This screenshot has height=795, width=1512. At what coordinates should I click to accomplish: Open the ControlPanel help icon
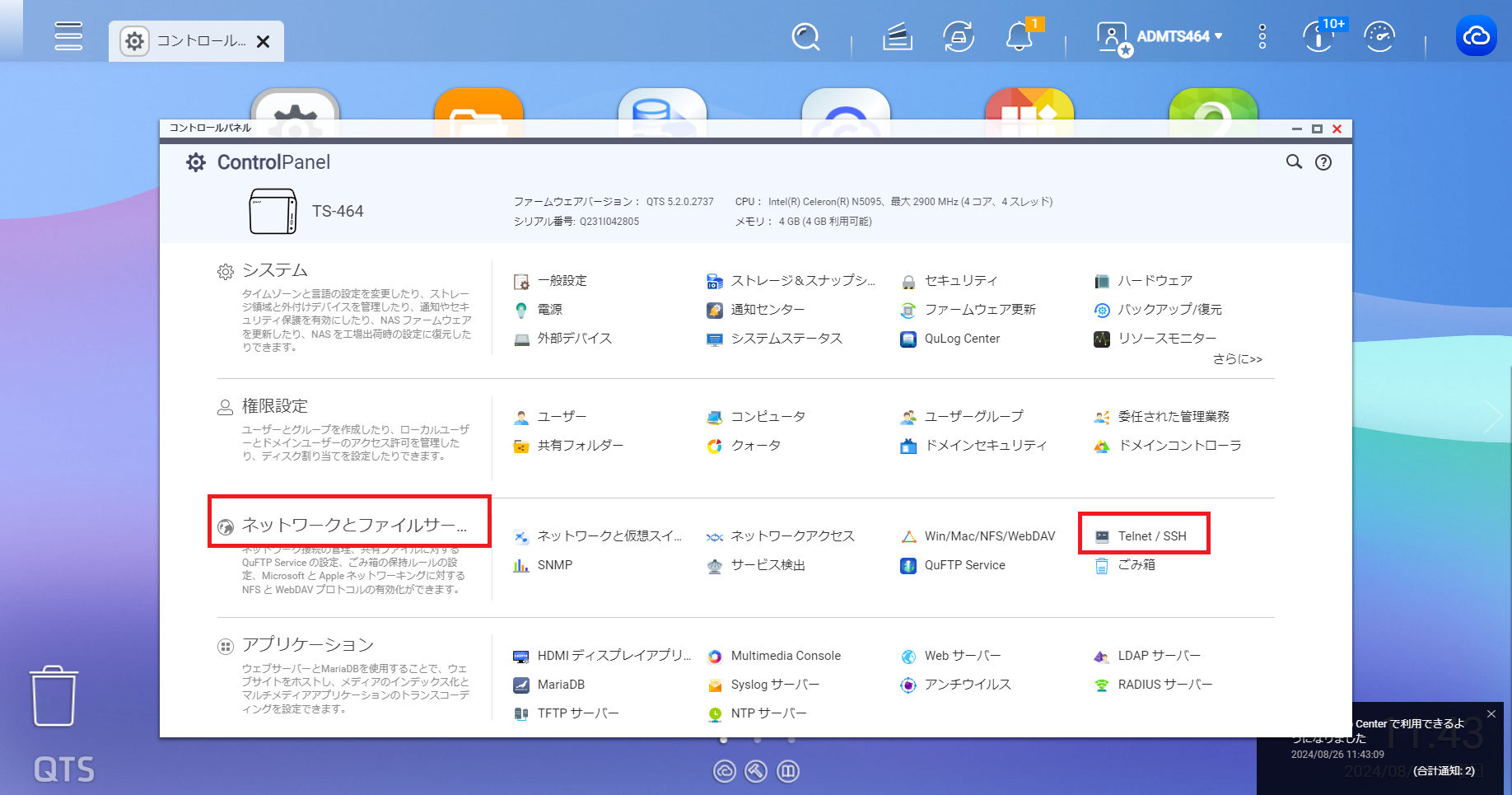click(x=1323, y=162)
